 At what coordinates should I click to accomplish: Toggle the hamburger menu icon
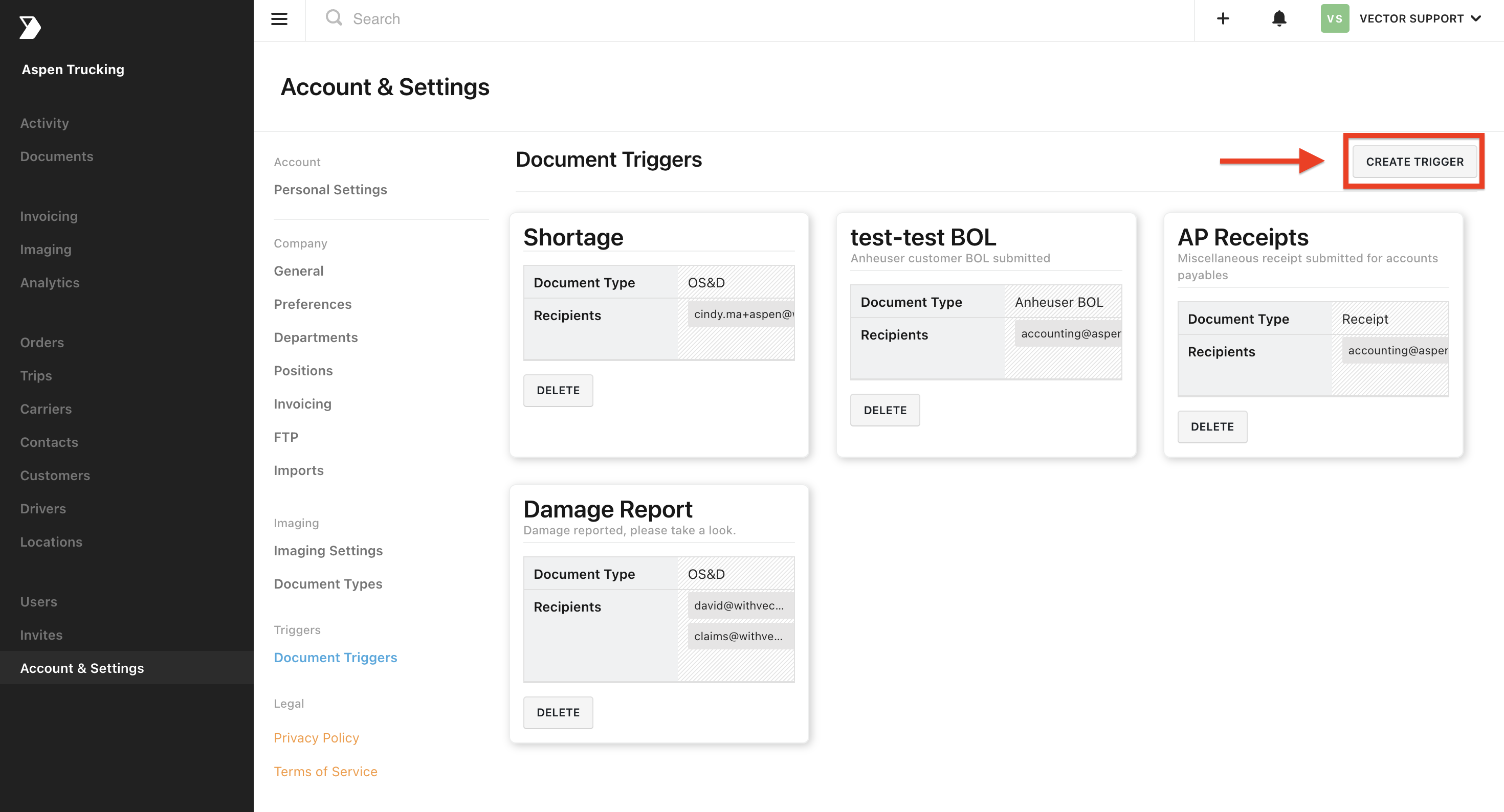tap(279, 19)
